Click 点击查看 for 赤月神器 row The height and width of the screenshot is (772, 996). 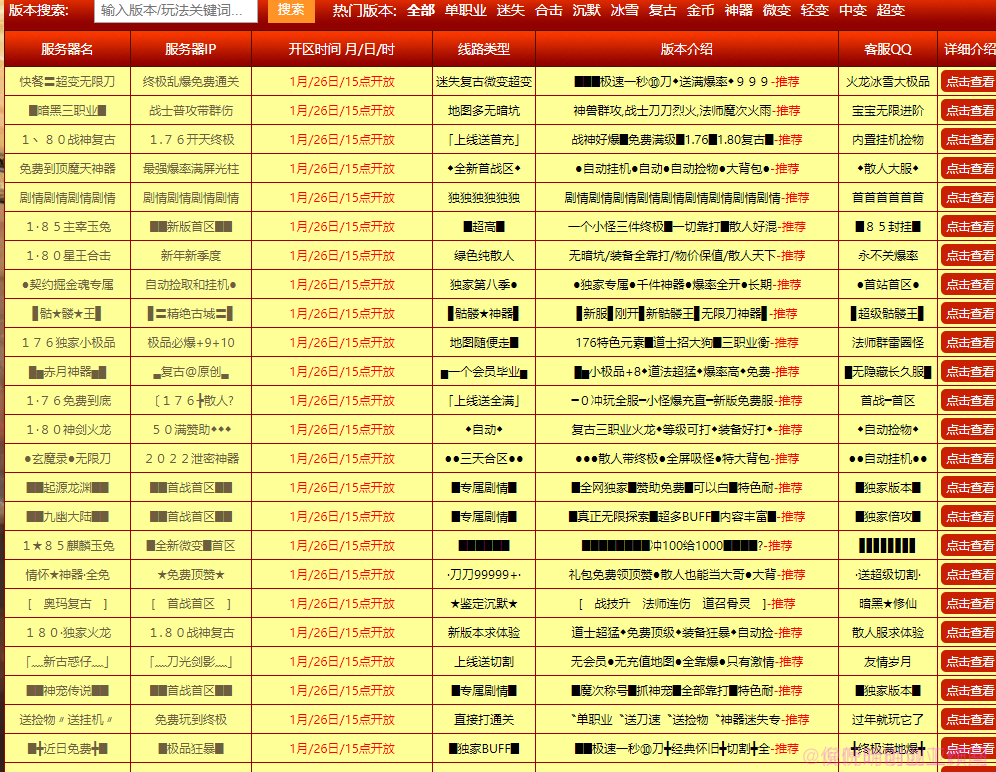(x=969, y=372)
